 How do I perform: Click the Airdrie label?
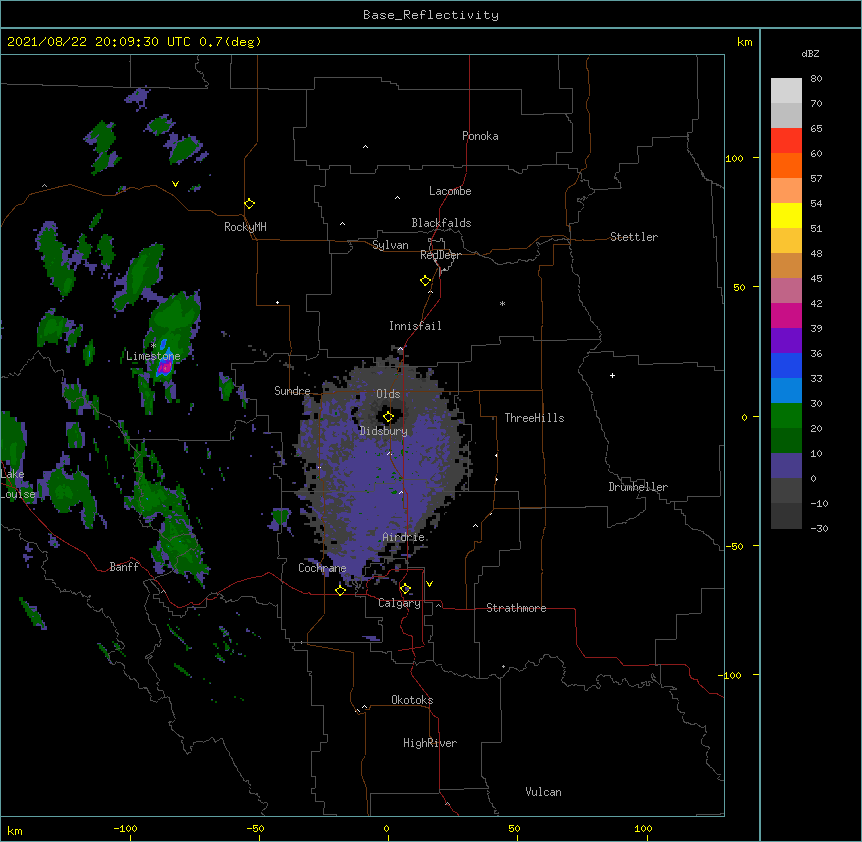point(404,537)
